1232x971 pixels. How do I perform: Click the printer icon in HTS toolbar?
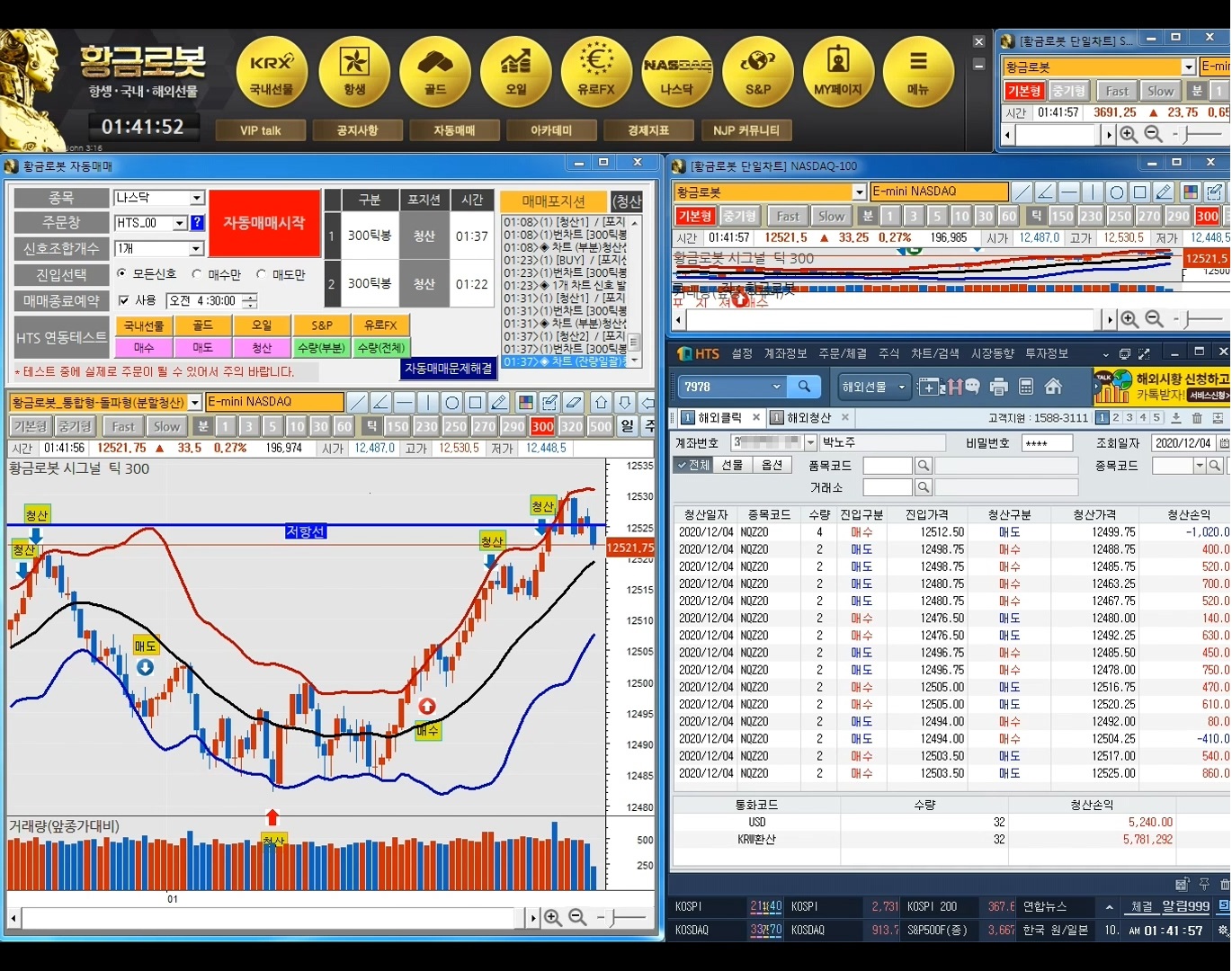(x=999, y=387)
